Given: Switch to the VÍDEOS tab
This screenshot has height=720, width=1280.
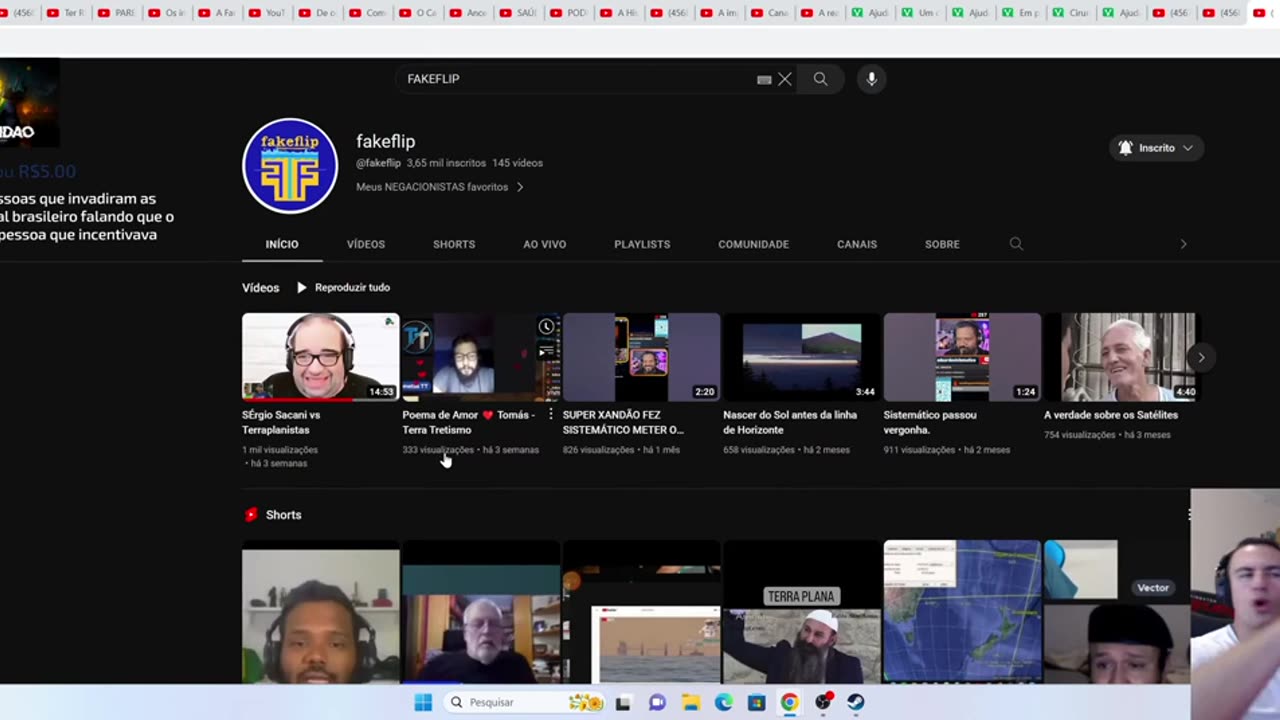Looking at the screenshot, I should pos(366,244).
